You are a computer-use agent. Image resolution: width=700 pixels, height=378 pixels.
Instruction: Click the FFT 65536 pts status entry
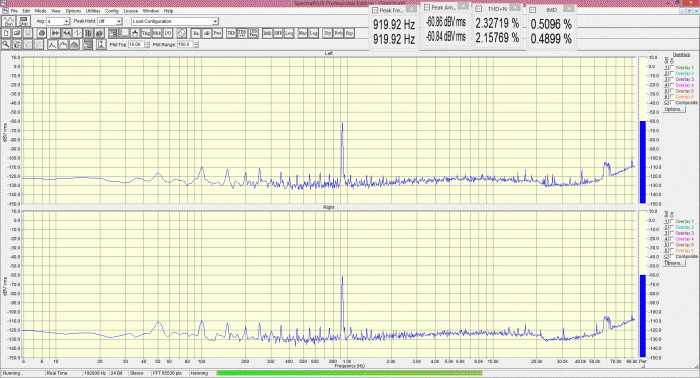[167, 373]
